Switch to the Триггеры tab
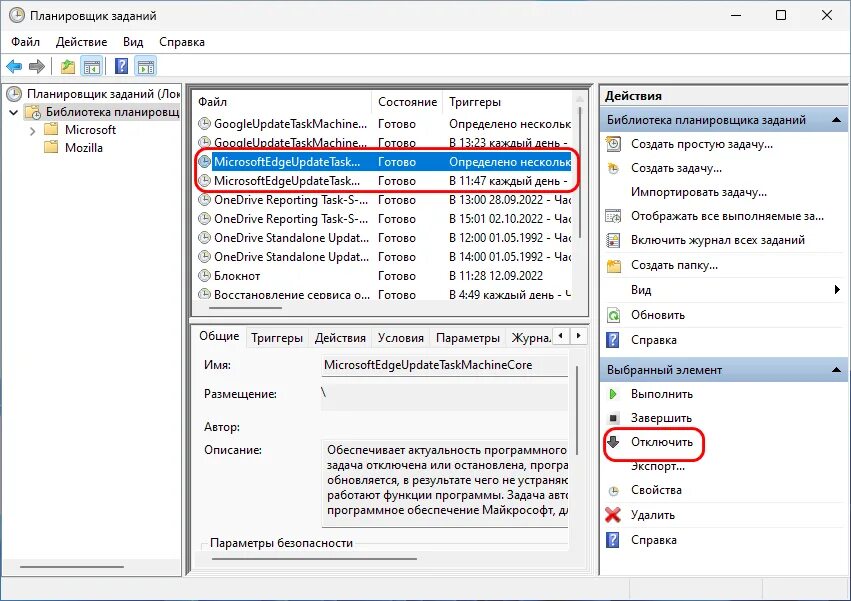 (x=277, y=338)
